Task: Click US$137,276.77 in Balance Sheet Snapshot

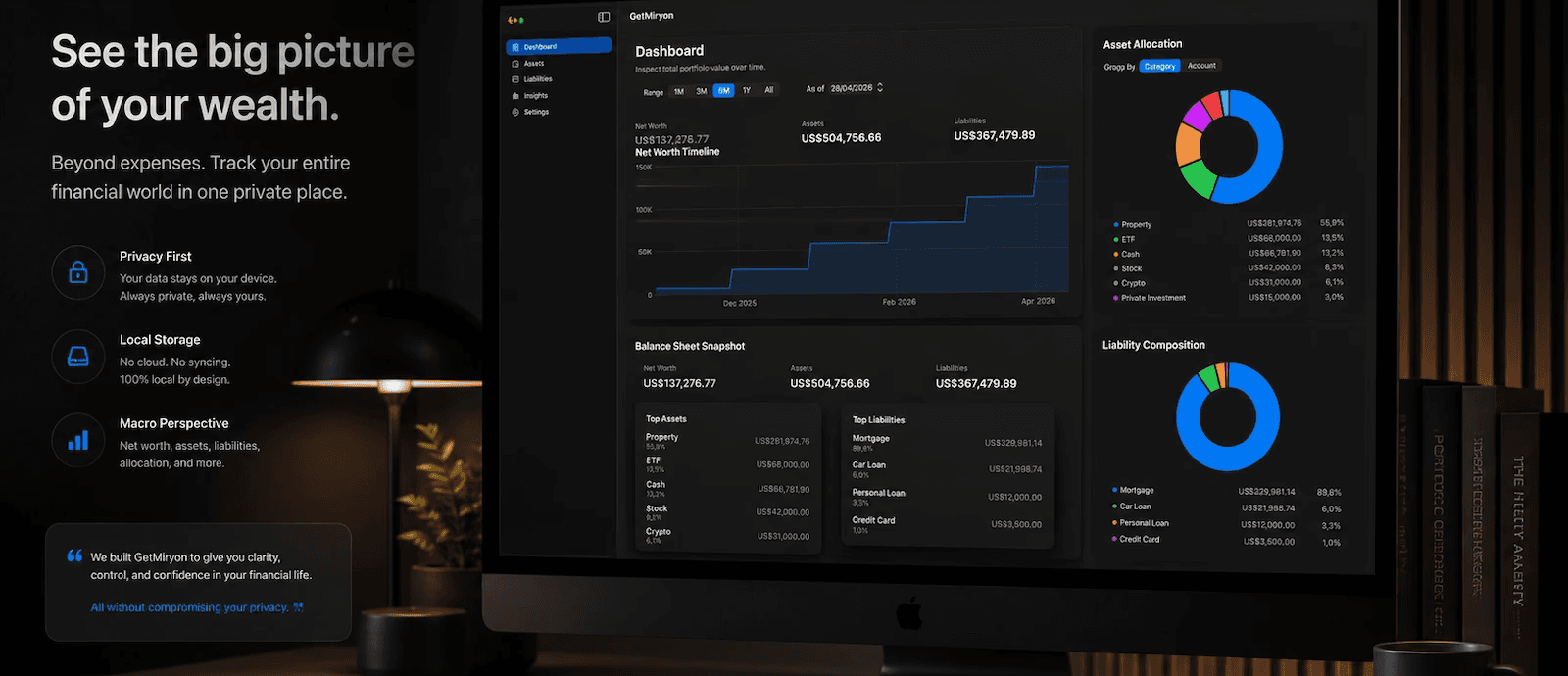Action: coord(679,383)
